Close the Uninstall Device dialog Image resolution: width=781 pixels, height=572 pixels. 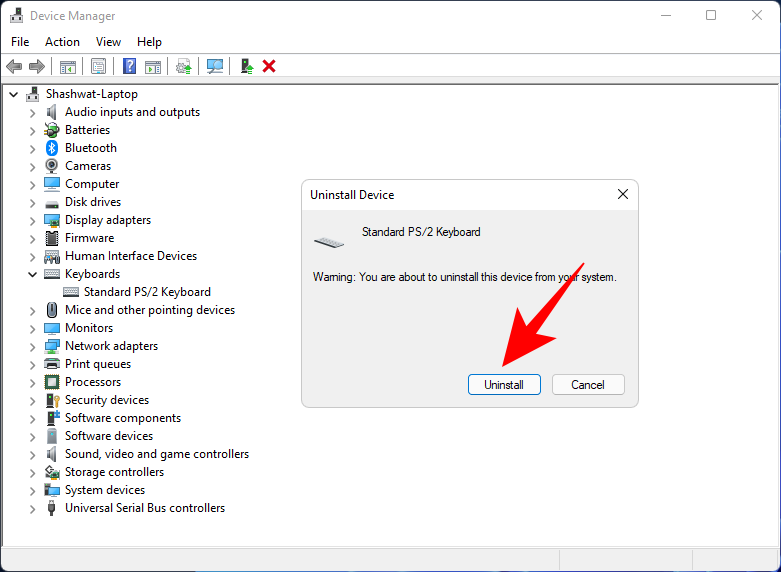point(623,194)
